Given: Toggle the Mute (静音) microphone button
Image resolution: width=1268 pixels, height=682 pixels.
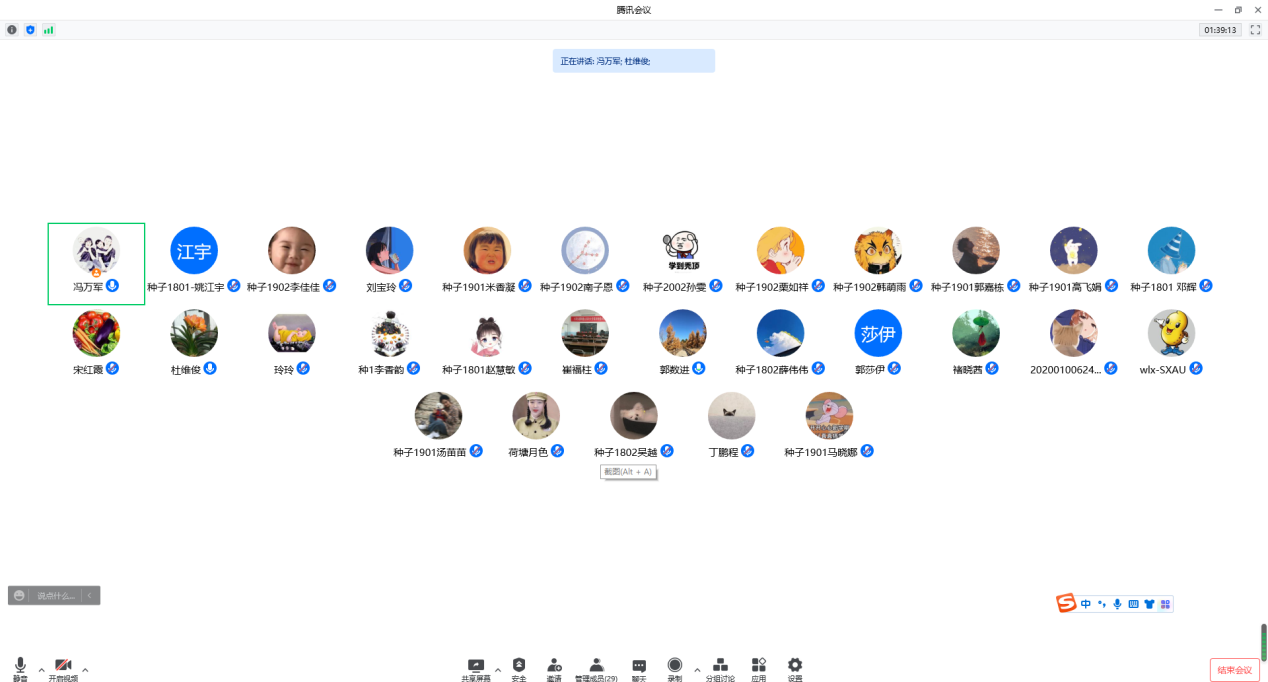Looking at the screenshot, I should click(x=20, y=668).
